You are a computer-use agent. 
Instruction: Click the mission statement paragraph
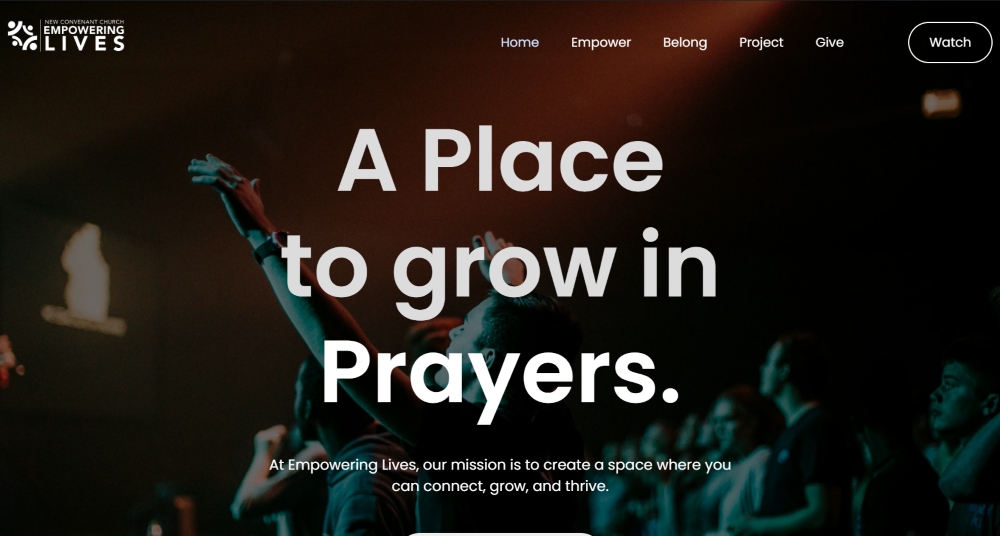[x=500, y=475]
